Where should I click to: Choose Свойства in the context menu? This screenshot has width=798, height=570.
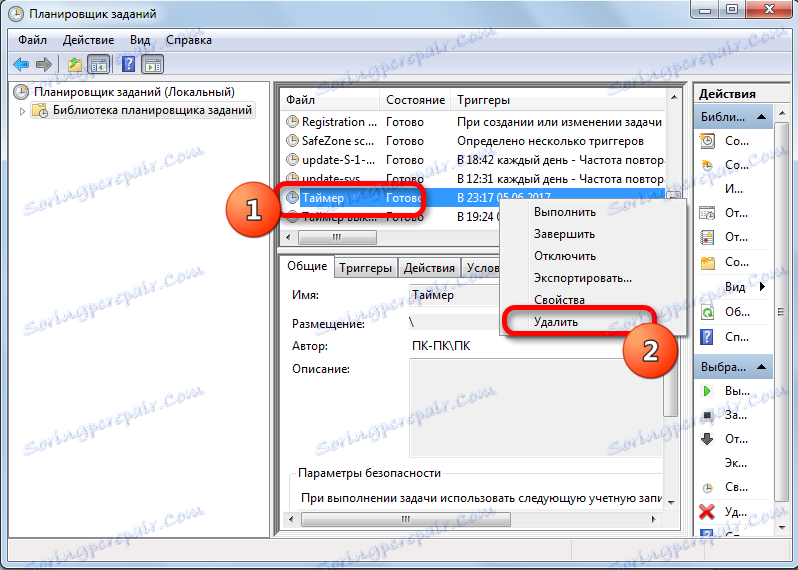(559, 300)
